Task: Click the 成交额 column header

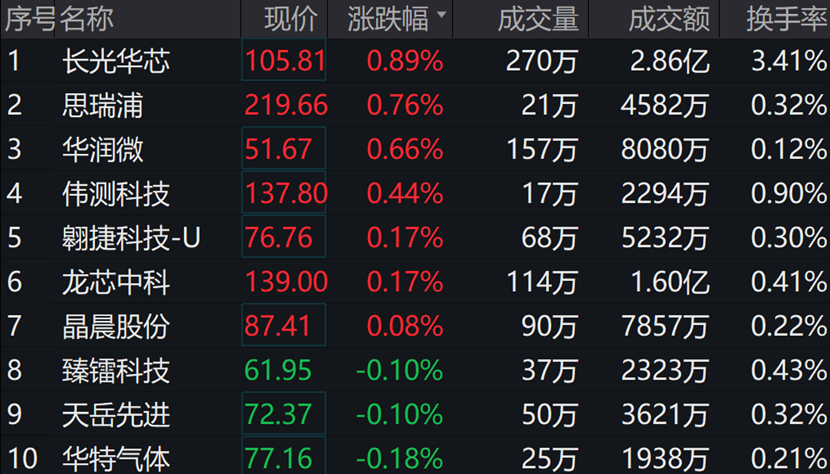Action: point(669,19)
